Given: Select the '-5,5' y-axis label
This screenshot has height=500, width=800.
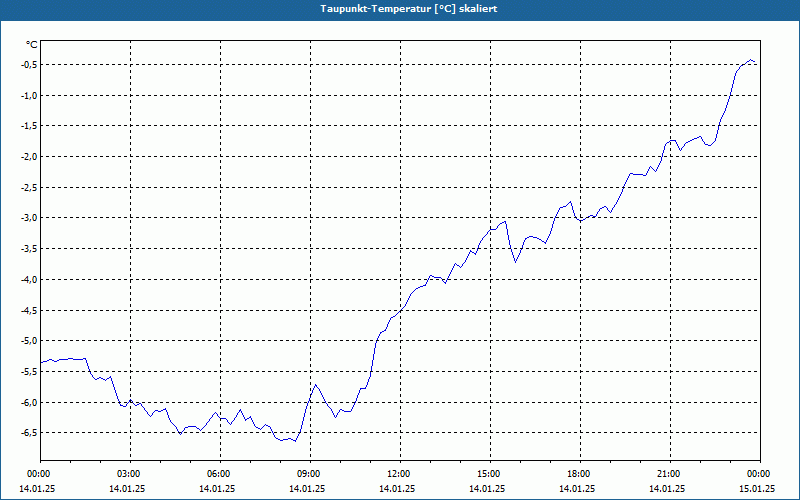Looking at the screenshot, I should click(29, 372).
